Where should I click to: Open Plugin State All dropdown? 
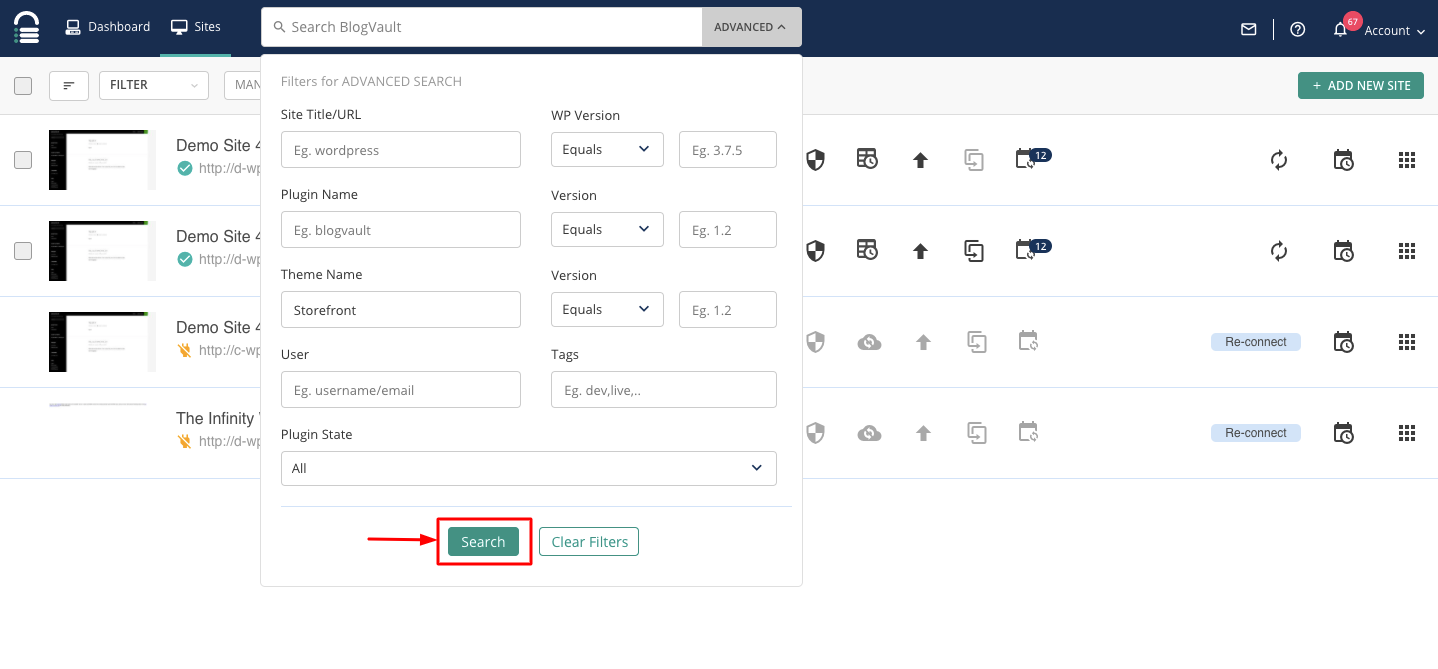click(529, 468)
